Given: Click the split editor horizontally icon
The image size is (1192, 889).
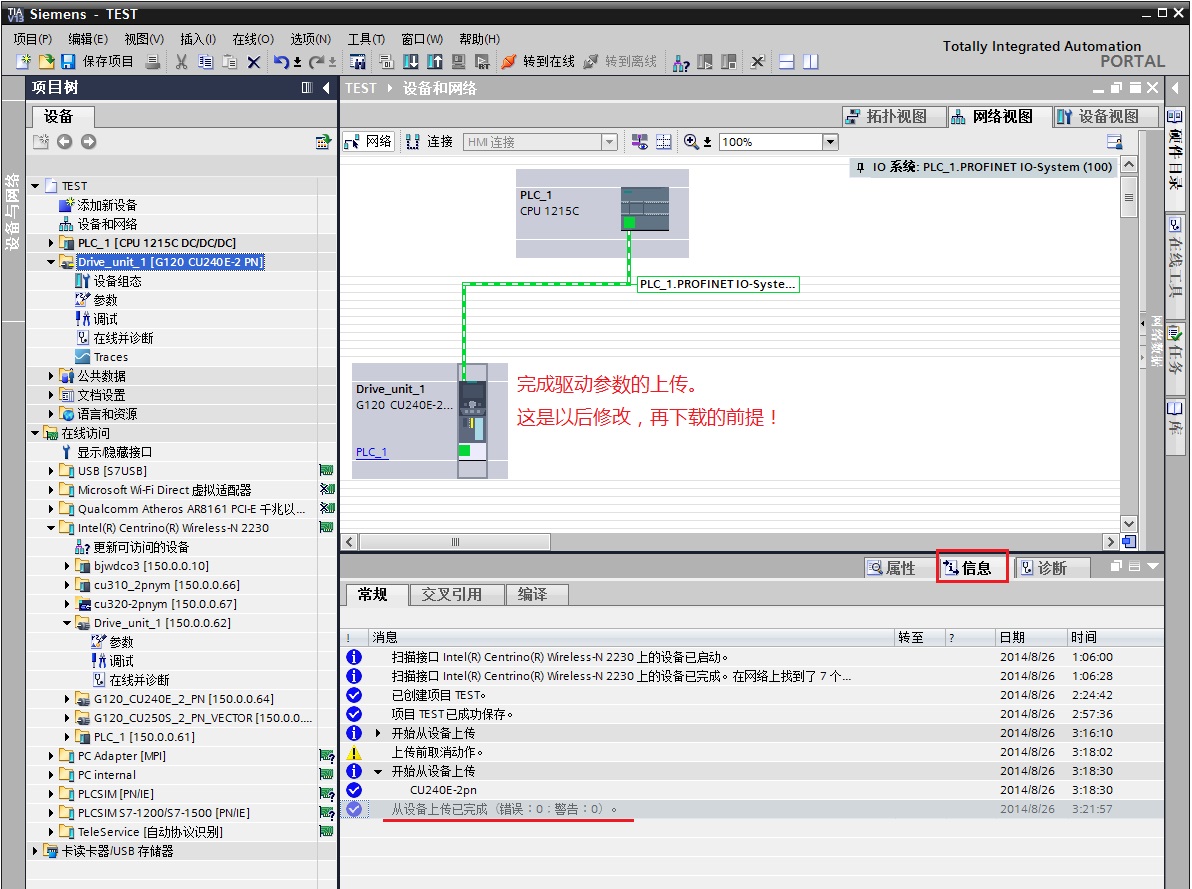Looking at the screenshot, I should click(x=787, y=62).
